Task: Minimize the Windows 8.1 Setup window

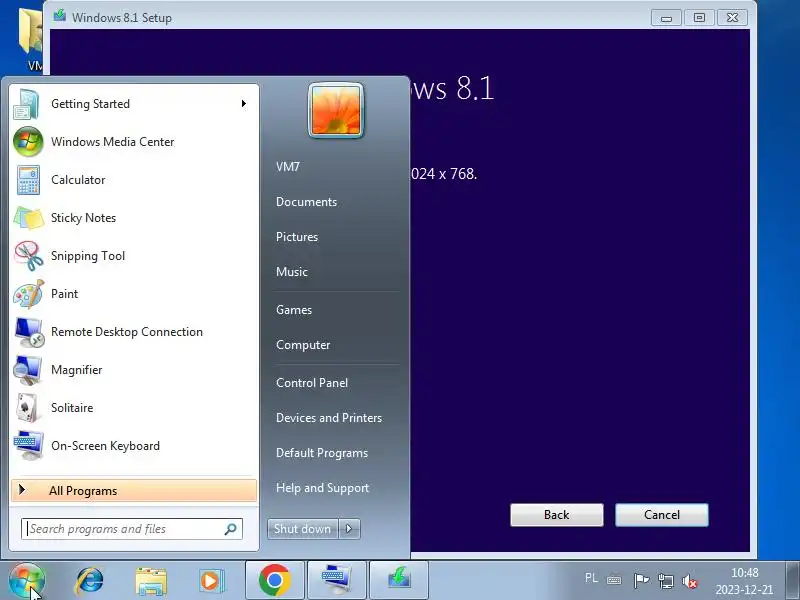Action: click(x=666, y=18)
